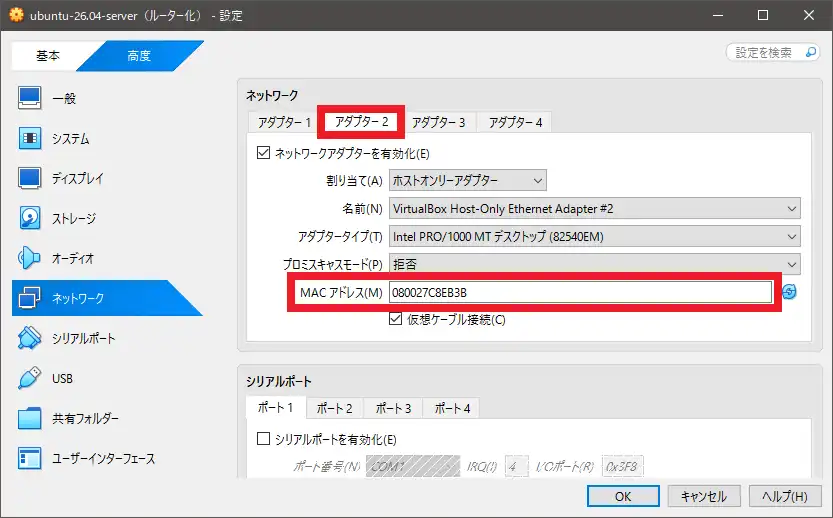Open the オーディオ speaker icon
The image size is (833, 518).
[29, 258]
